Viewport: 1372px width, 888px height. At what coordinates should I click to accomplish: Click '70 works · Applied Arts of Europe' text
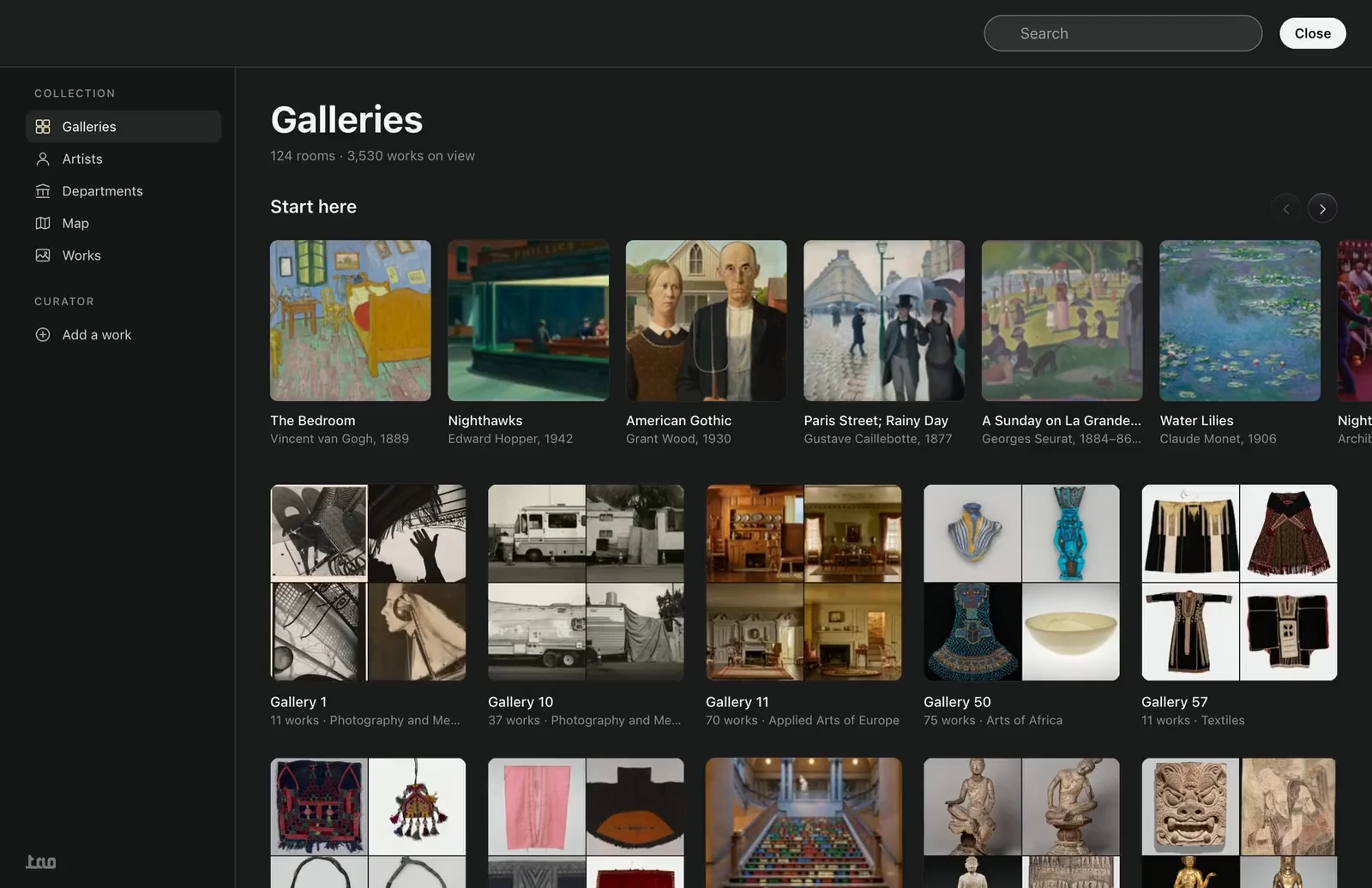tap(803, 721)
